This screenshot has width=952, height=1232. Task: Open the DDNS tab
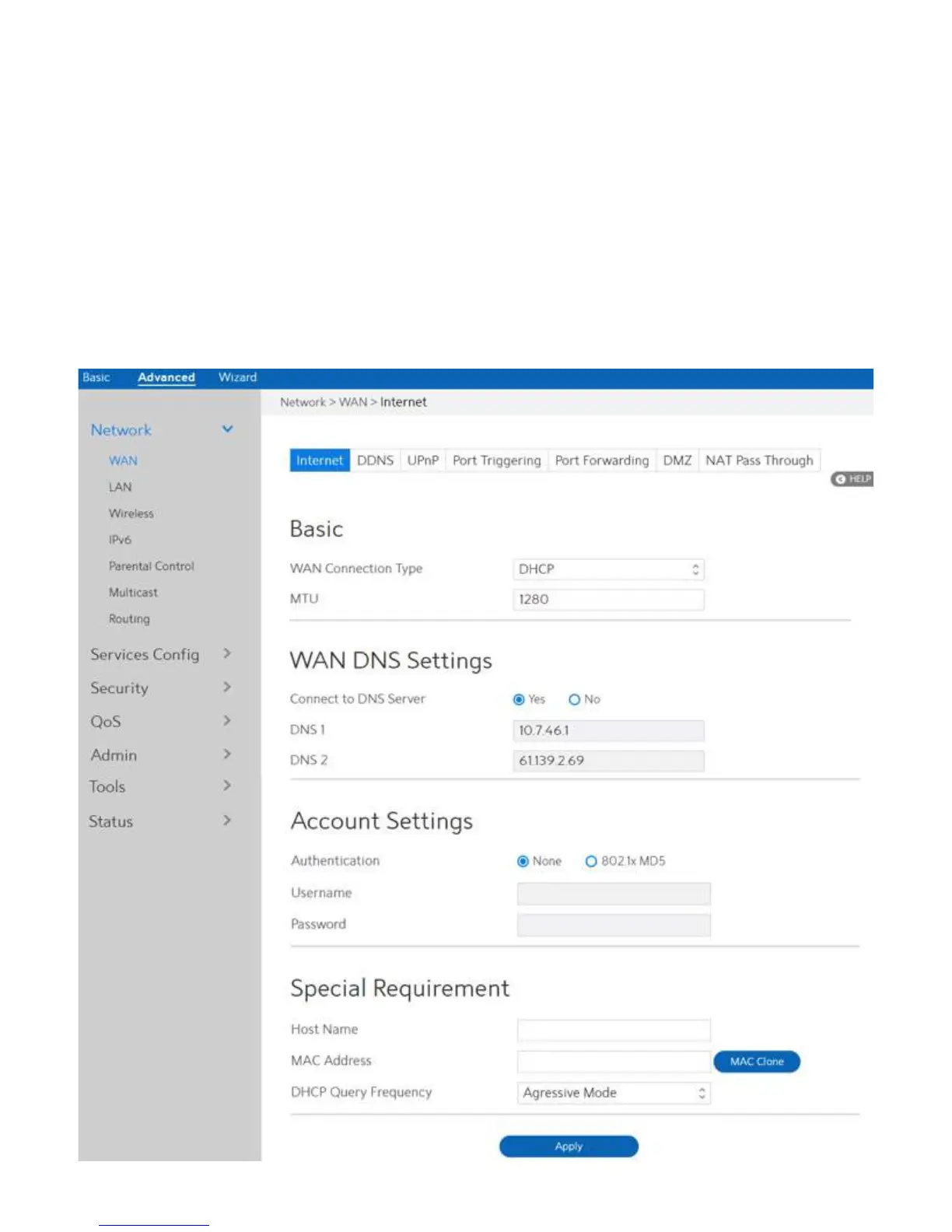pyautogui.click(x=375, y=460)
